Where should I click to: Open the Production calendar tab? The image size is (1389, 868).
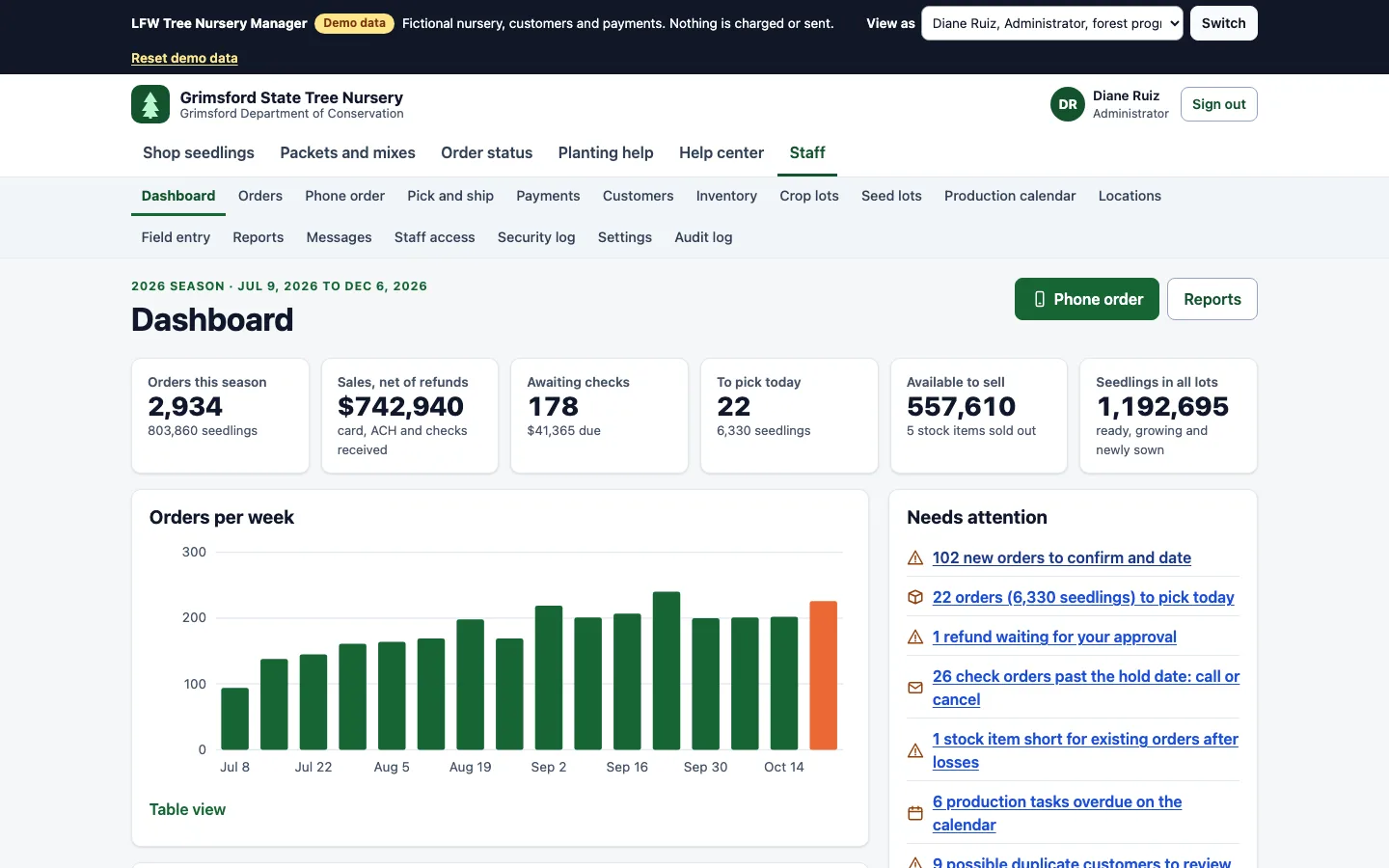click(x=1010, y=196)
